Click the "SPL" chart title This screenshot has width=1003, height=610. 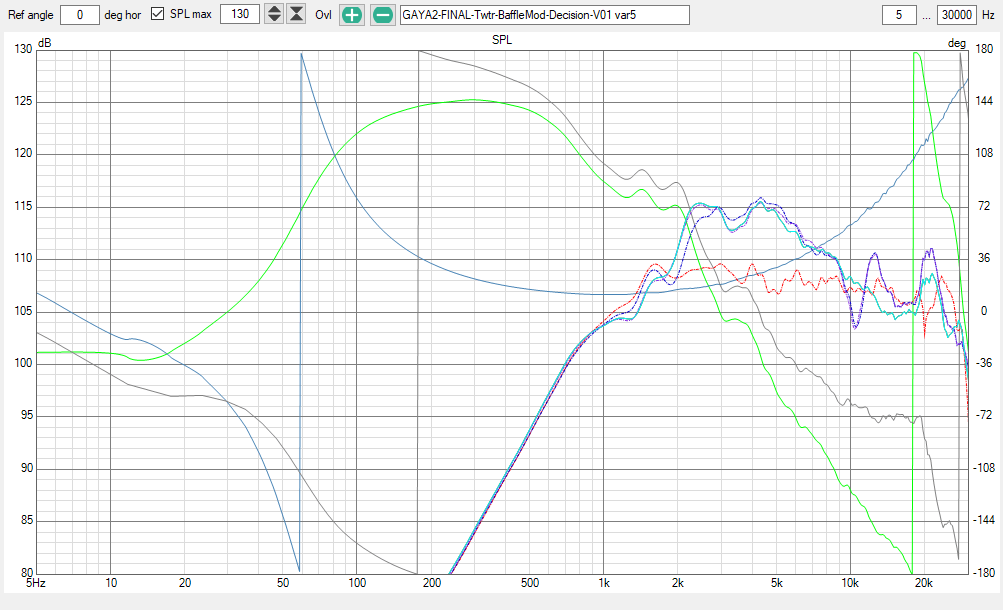[502, 40]
